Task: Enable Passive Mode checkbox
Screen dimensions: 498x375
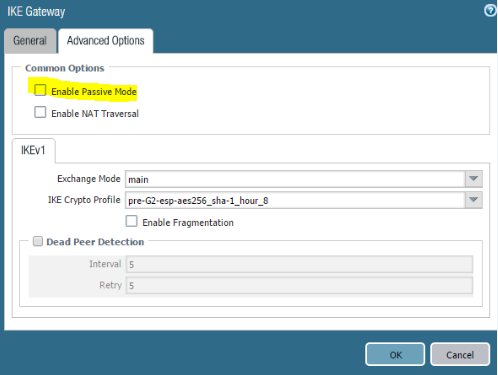Action: 40,90
